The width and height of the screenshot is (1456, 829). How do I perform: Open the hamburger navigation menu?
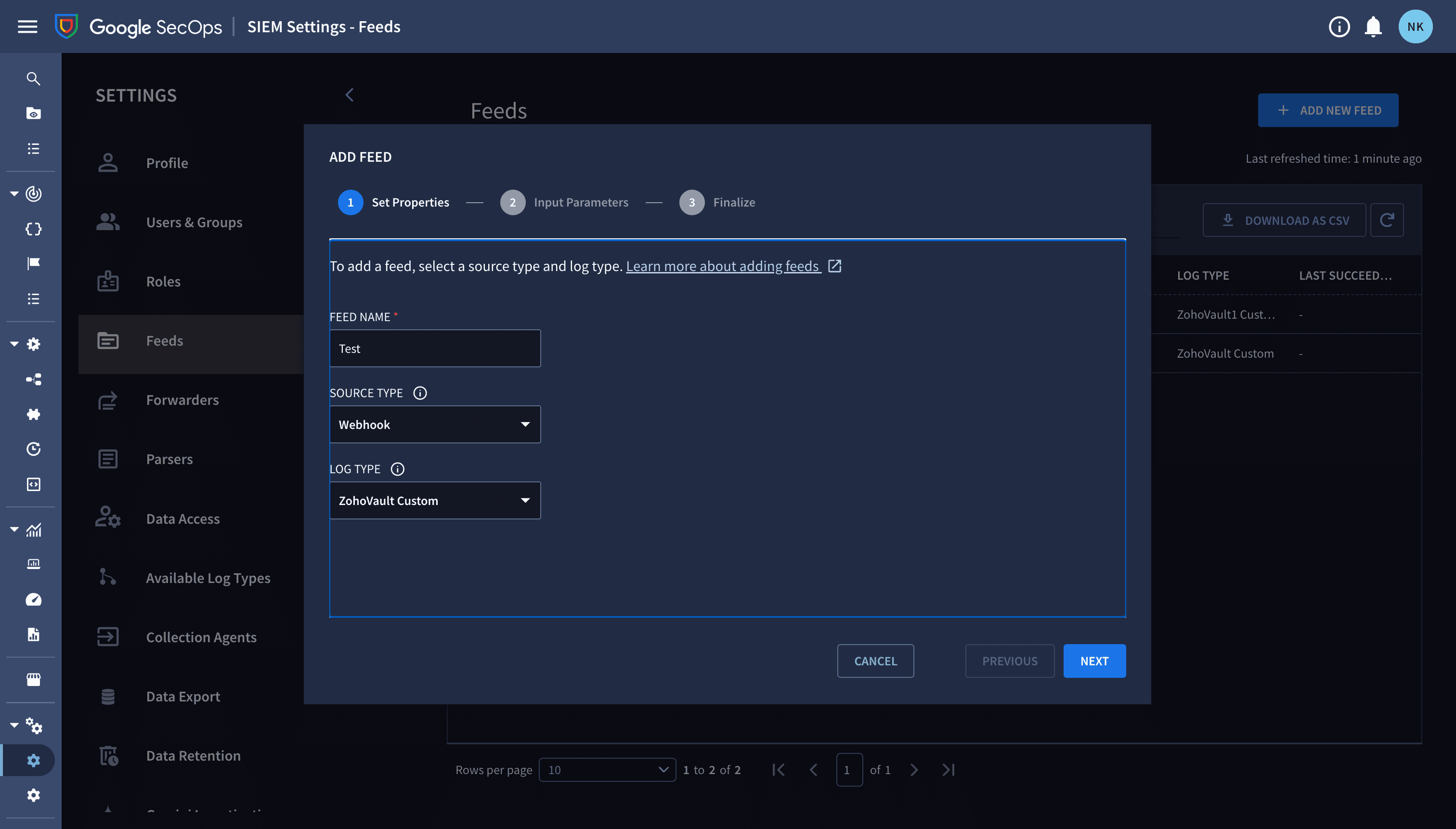(27, 27)
